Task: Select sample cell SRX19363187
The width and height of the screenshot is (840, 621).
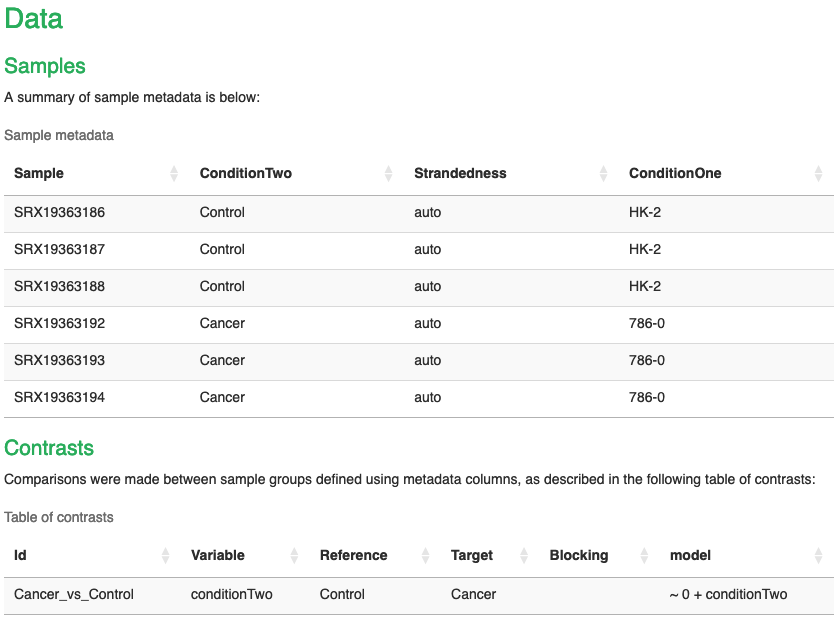Action: click(59, 250)
